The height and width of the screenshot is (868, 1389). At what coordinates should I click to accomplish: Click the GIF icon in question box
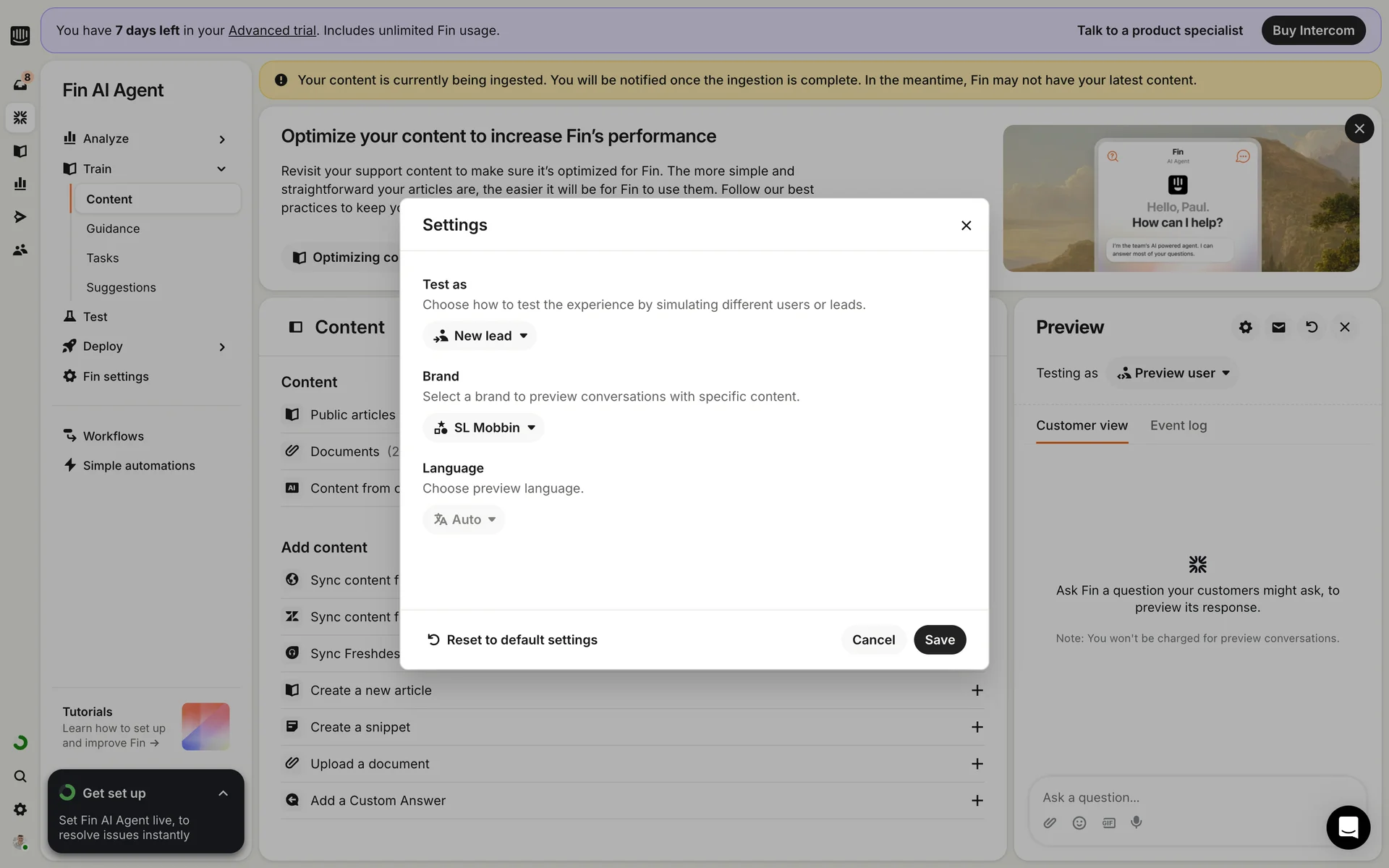tap(1108, 822)
